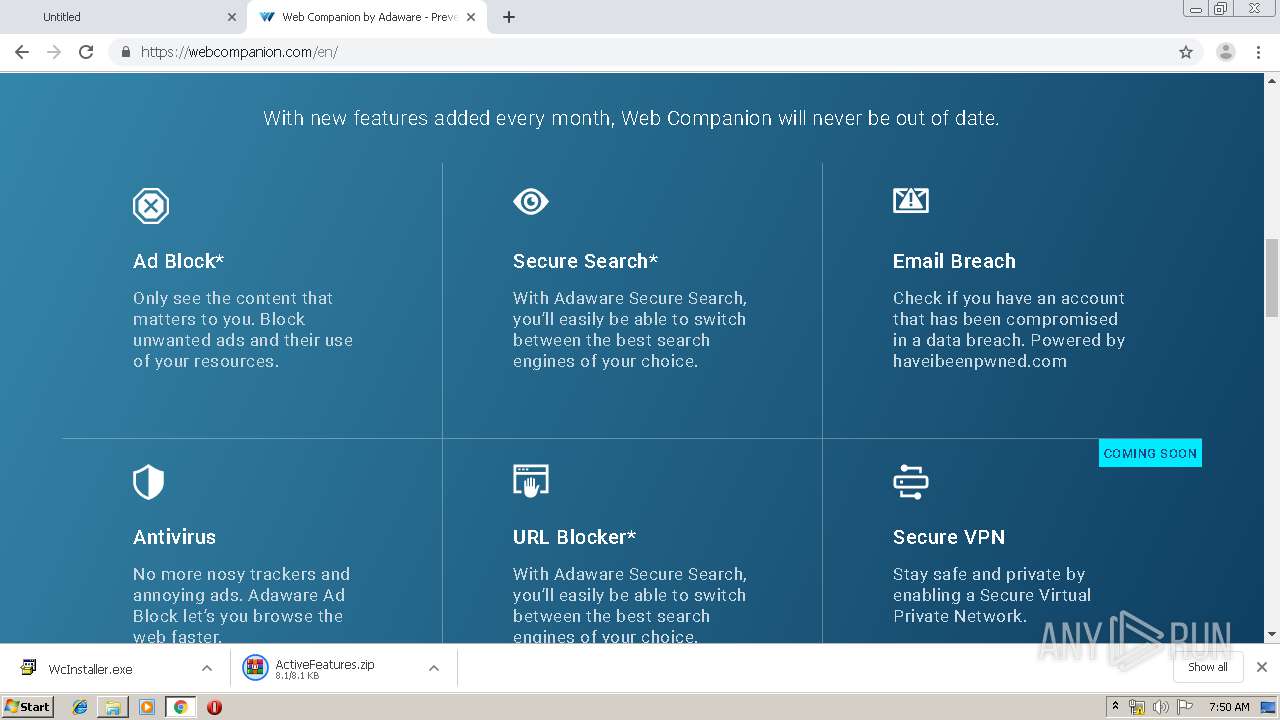
Task: Click the Chrome taskbar icon
Action: click(180, 707)
